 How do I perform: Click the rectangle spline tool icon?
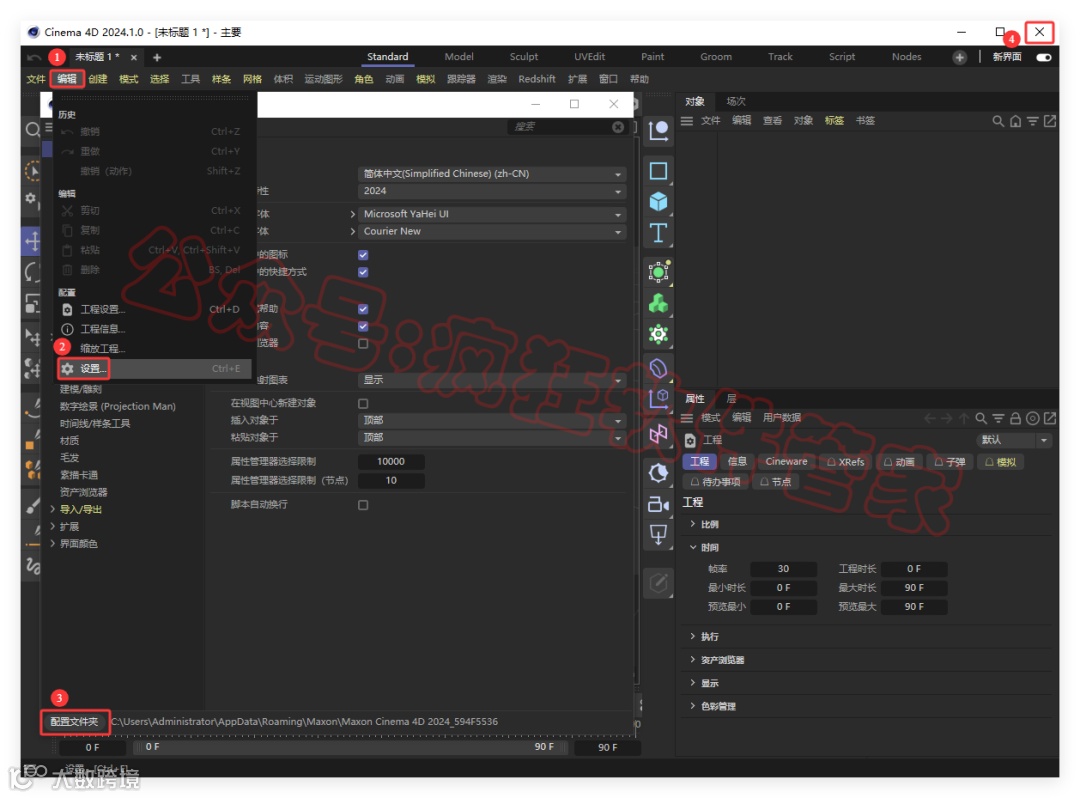(658, 171)
